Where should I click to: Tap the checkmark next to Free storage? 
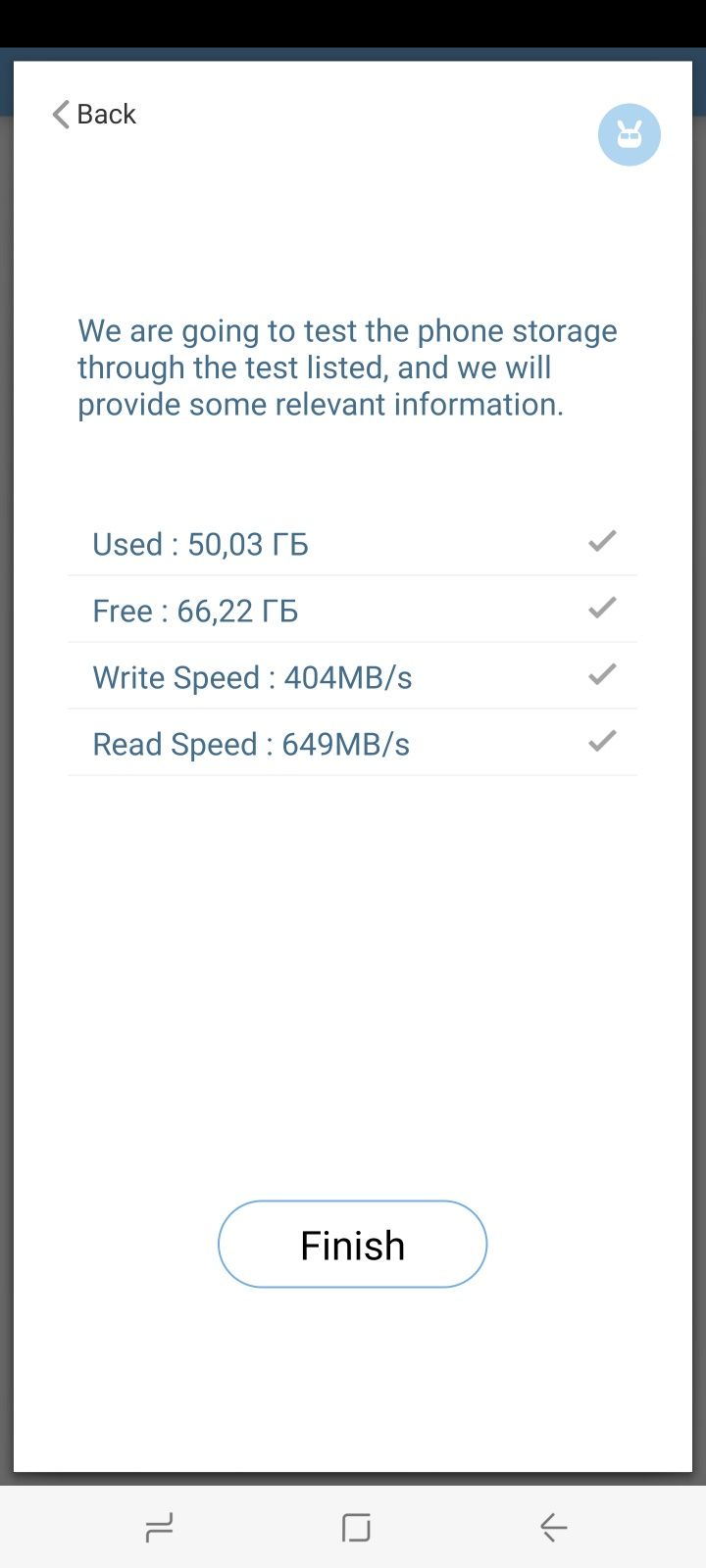[602, 608]
